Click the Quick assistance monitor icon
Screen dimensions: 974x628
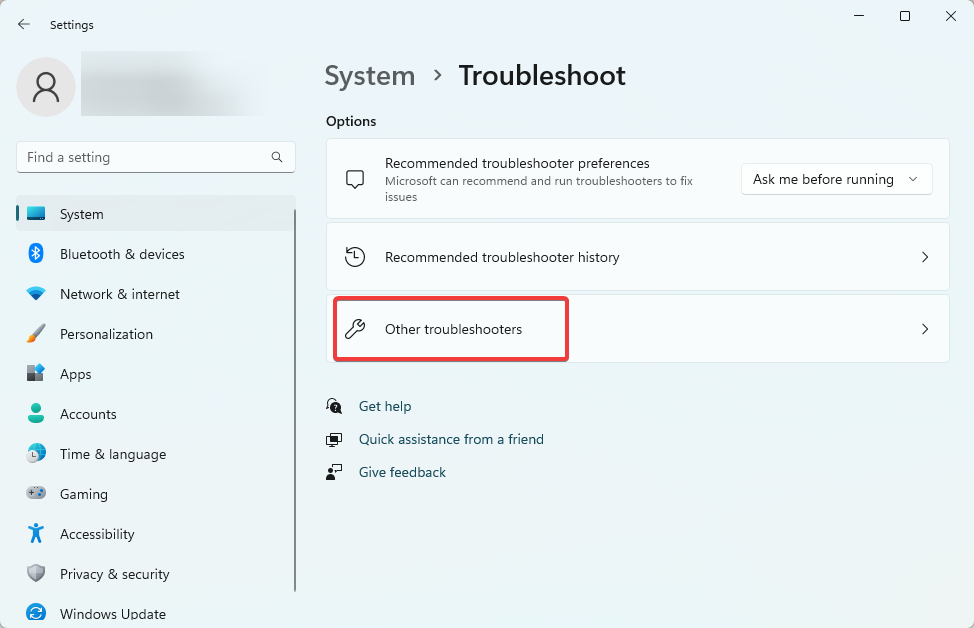point(334,440)
